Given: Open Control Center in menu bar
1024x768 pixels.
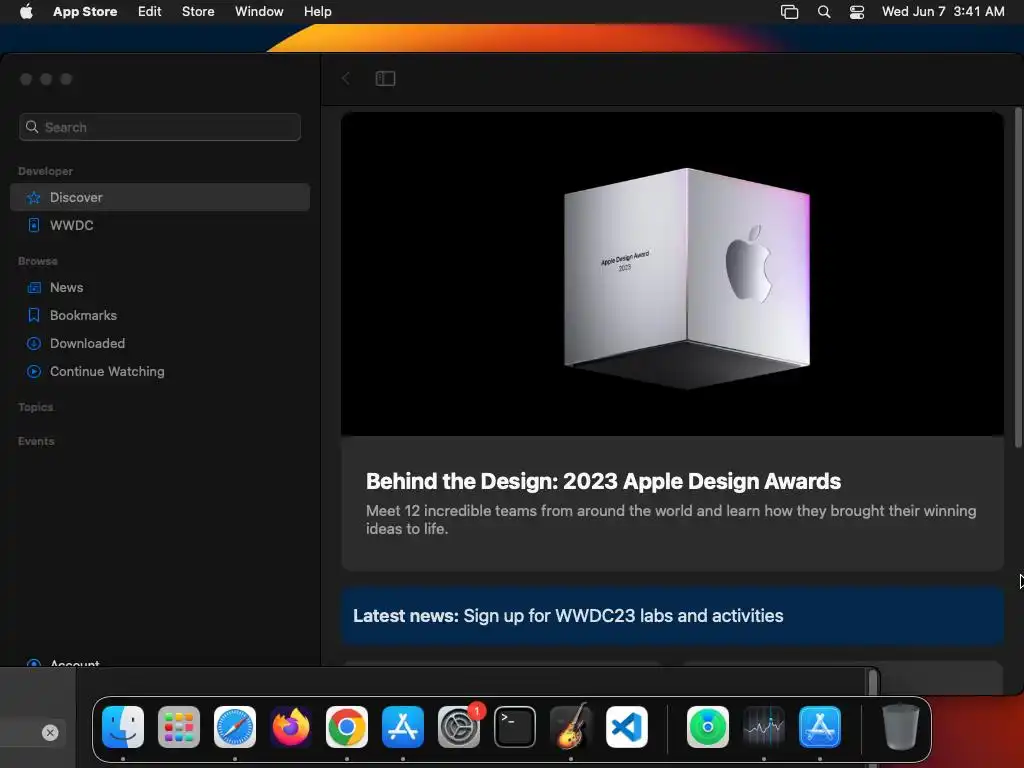Looking at the screenshot, I should (x=857, y=12).
